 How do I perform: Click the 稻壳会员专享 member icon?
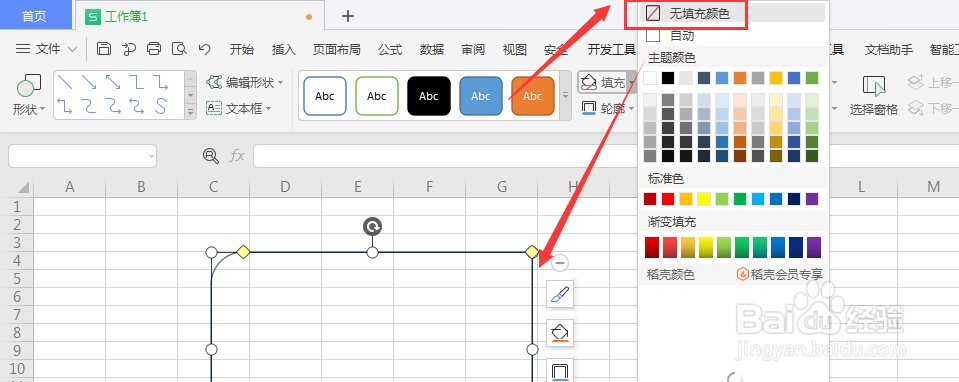[742, 274]
